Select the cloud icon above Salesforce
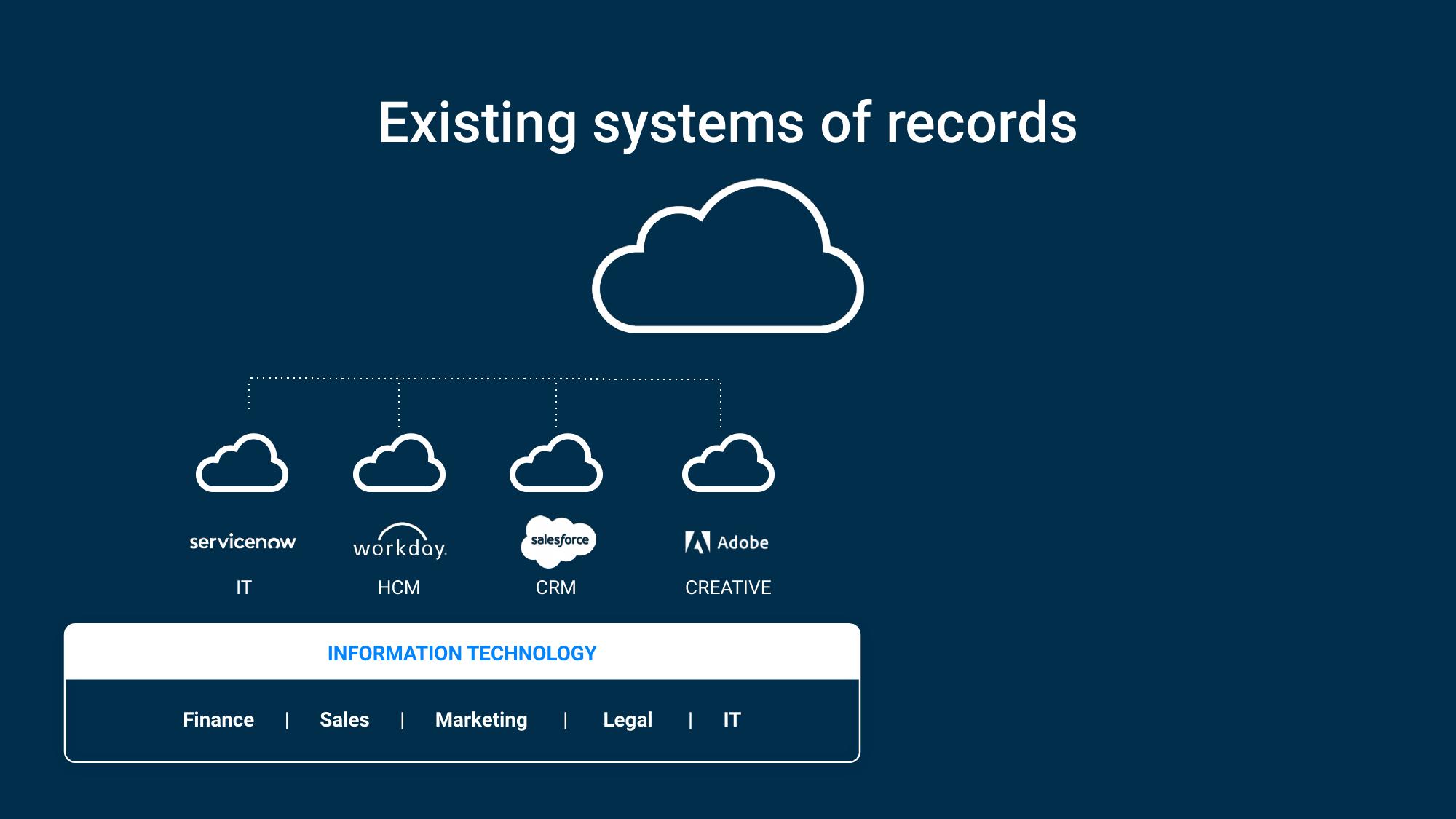 [x=556, y=463]
